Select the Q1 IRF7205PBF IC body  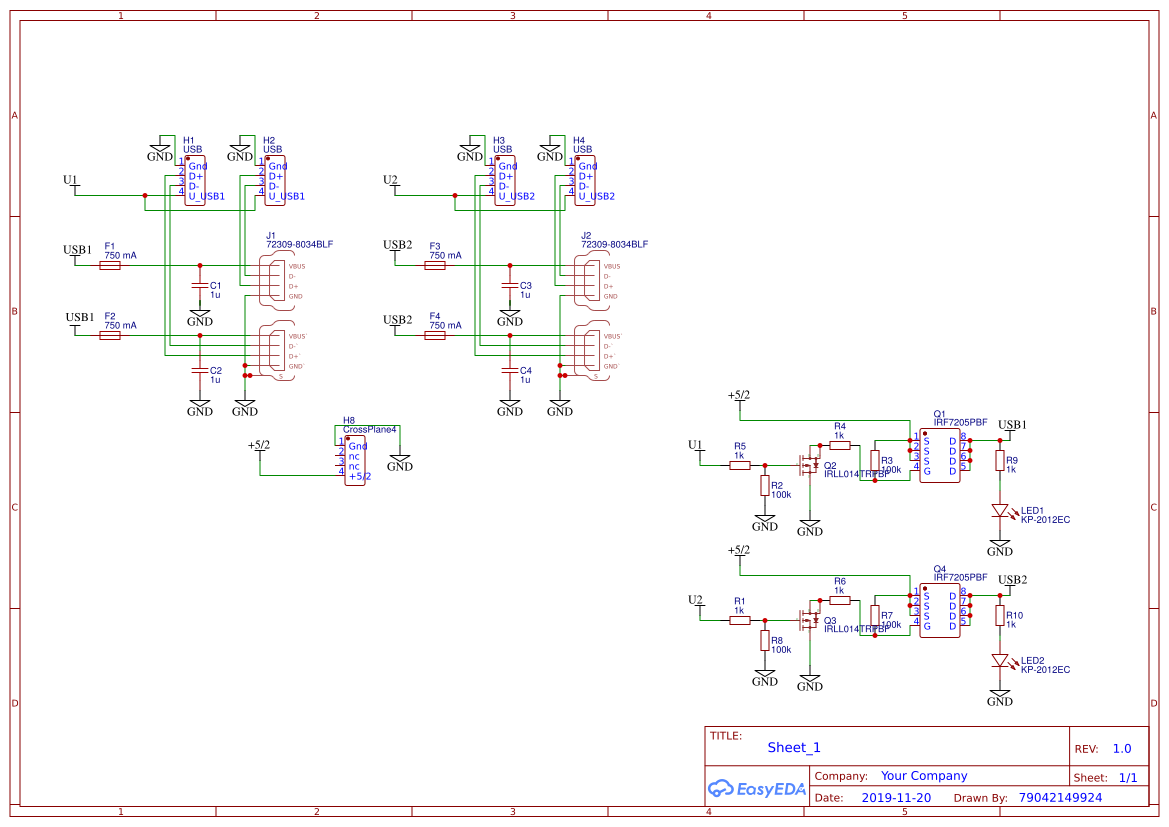[x=939, y=456]
